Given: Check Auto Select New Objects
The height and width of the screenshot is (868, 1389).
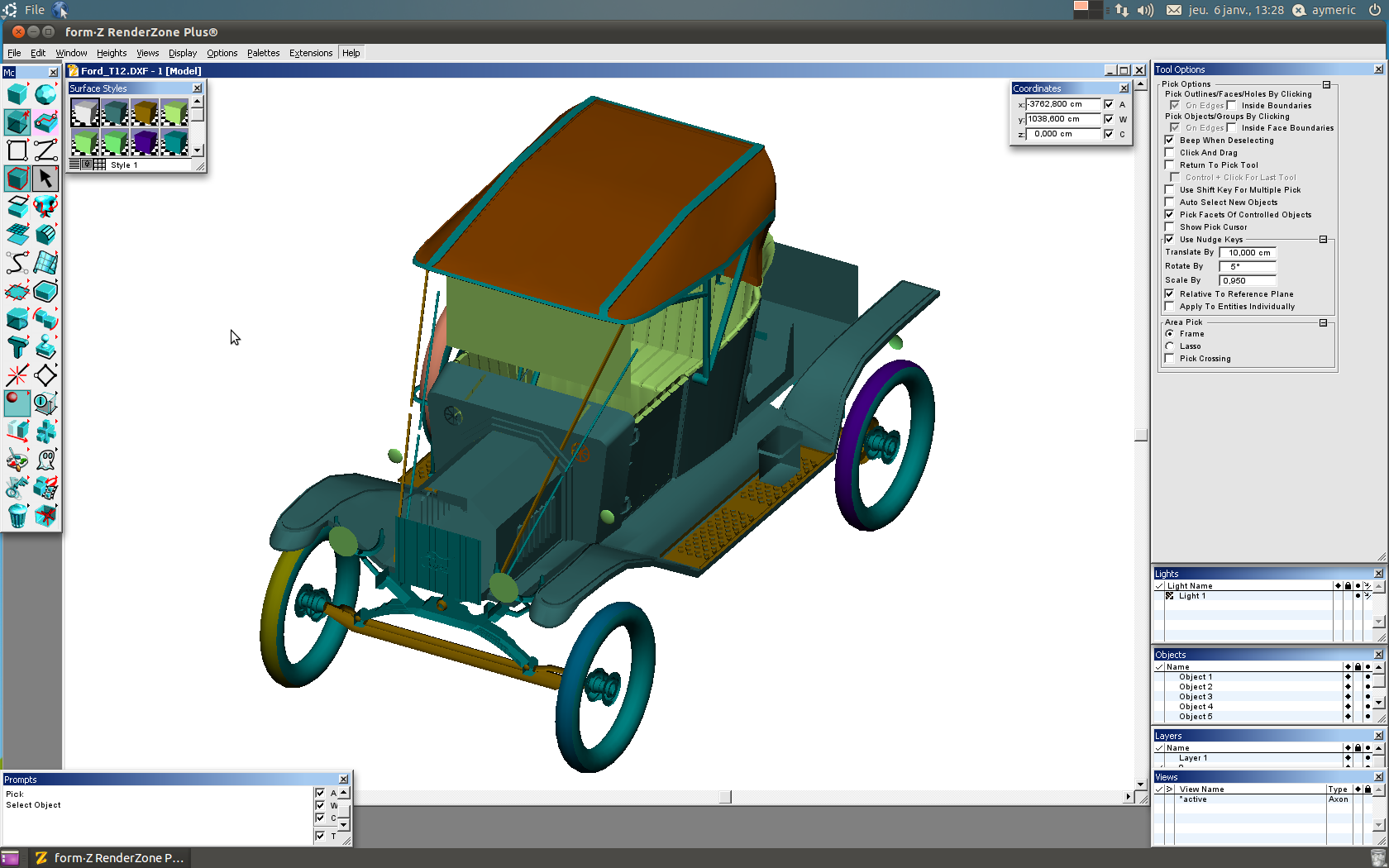Looking at the screenshot, I should click(1169, 203).
